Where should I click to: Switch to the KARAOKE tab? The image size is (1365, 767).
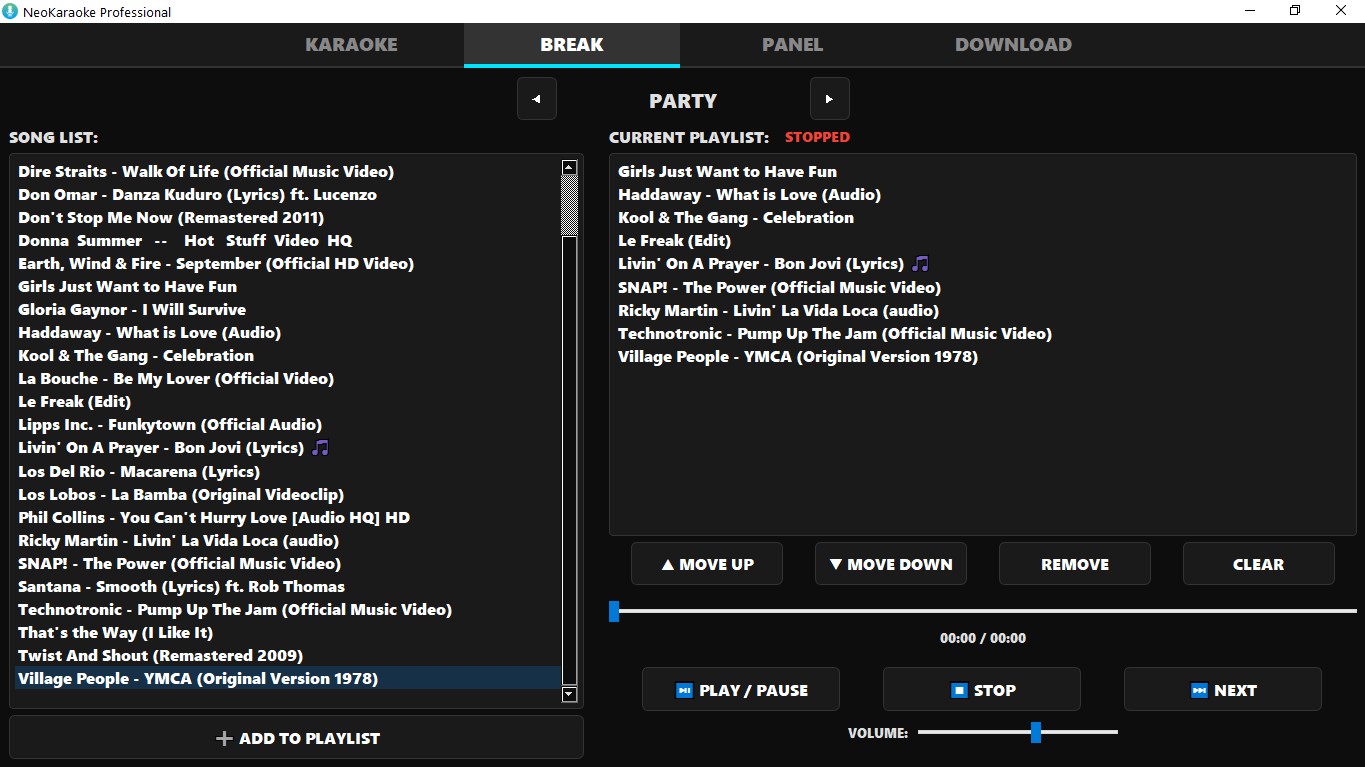coord(351,44)
